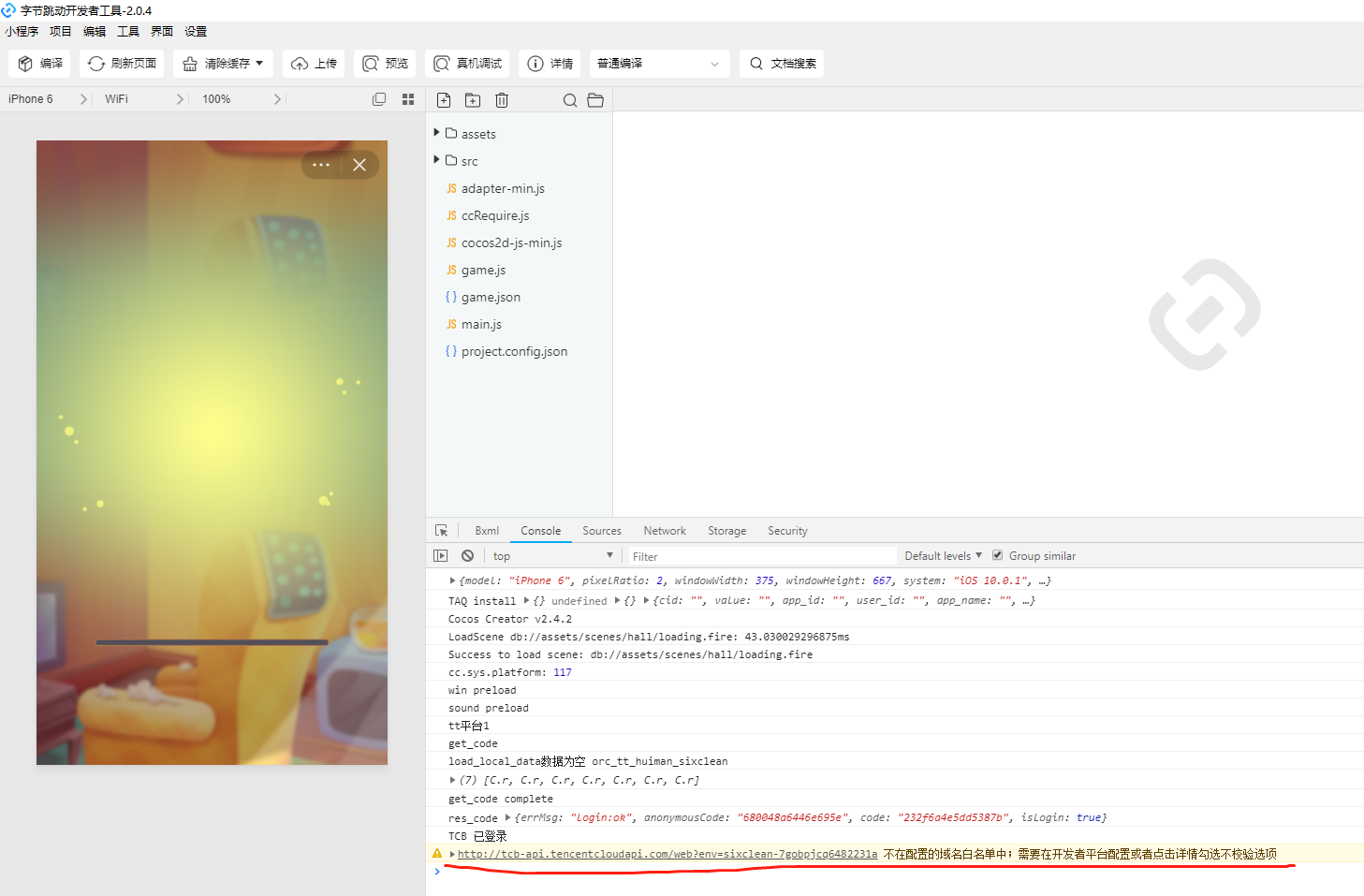Click the detach simulator window icon
Viewport: 1364px width, 896px height.
(x=379, y=99)
